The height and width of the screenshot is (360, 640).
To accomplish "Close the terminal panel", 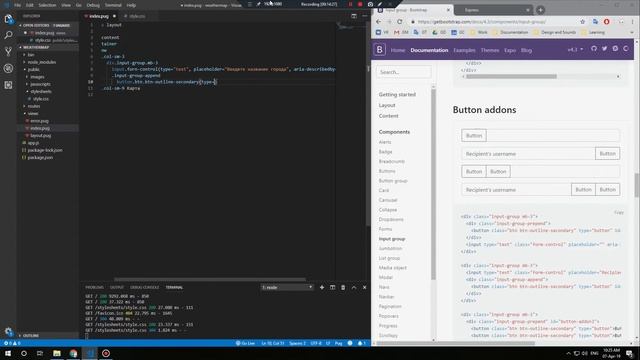I will pyautogui.click(x=364, y=287).
